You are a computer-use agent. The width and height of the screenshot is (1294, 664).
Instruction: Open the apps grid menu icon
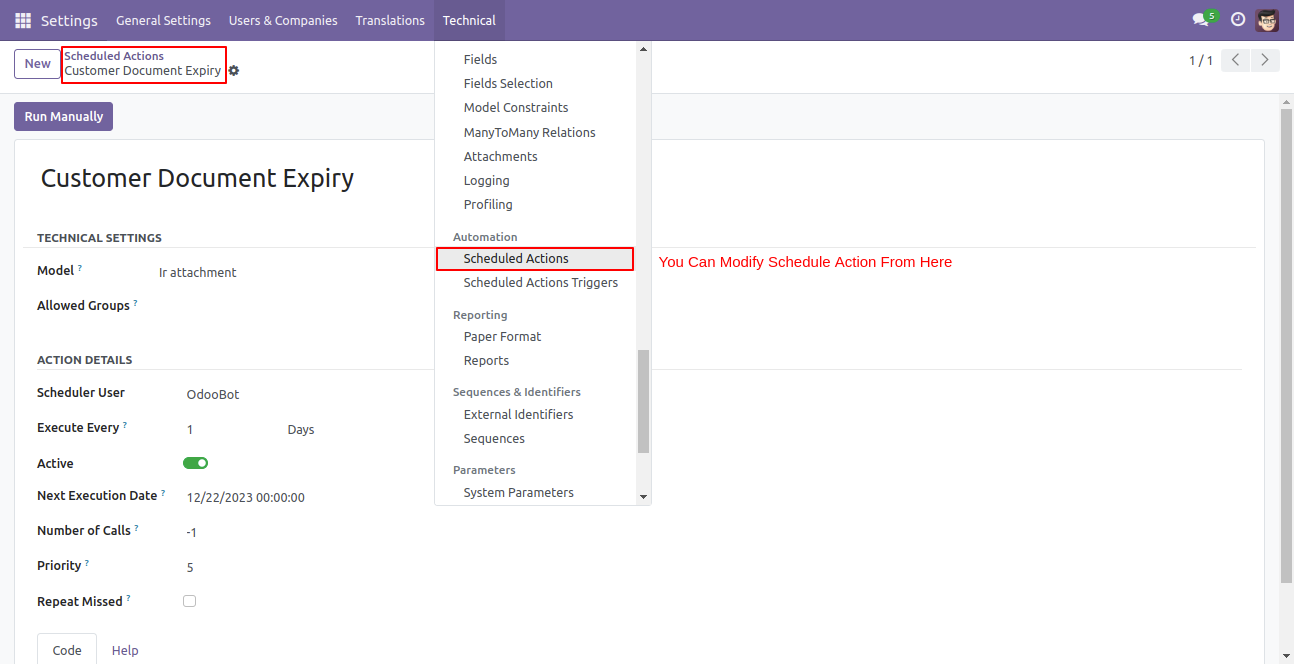(23, 20)
